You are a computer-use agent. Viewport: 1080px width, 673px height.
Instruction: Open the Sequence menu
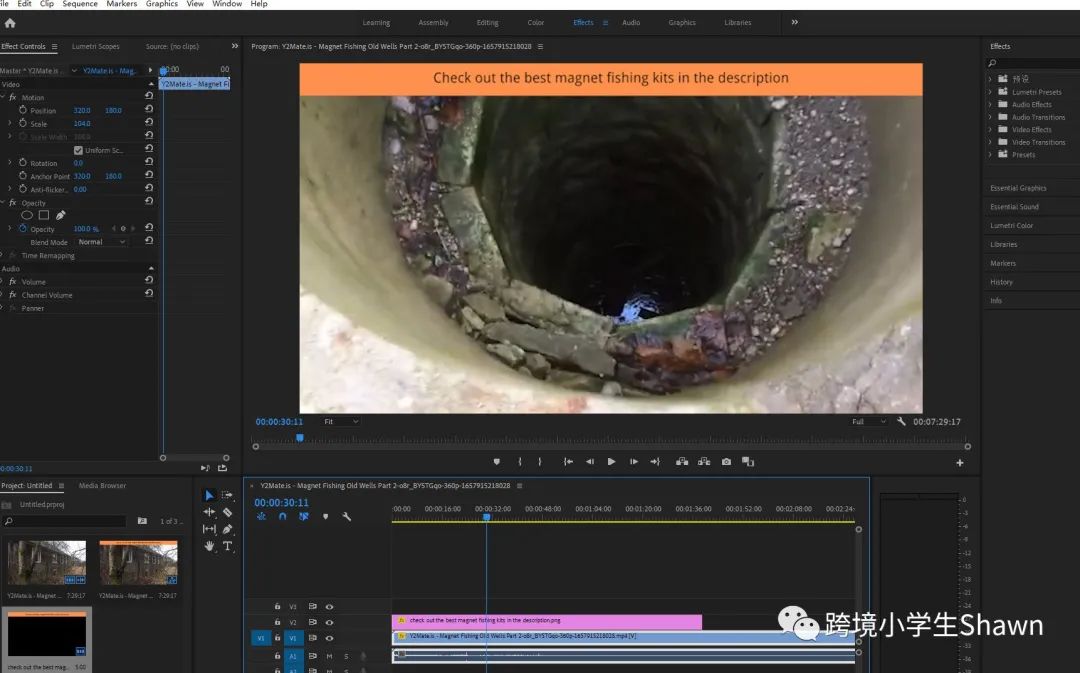pos(80,4)
